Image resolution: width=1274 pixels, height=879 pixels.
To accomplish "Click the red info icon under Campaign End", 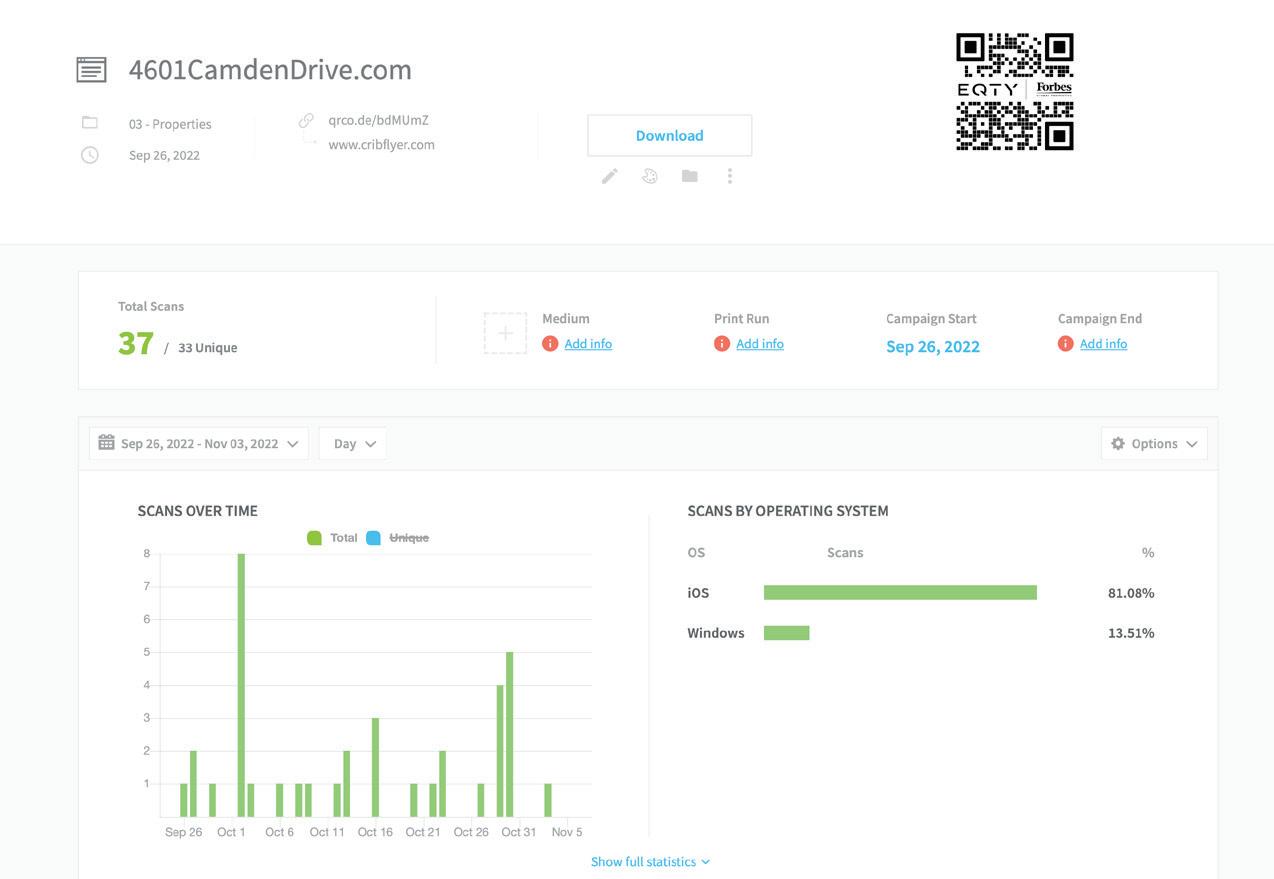I will click(1066, 344).
